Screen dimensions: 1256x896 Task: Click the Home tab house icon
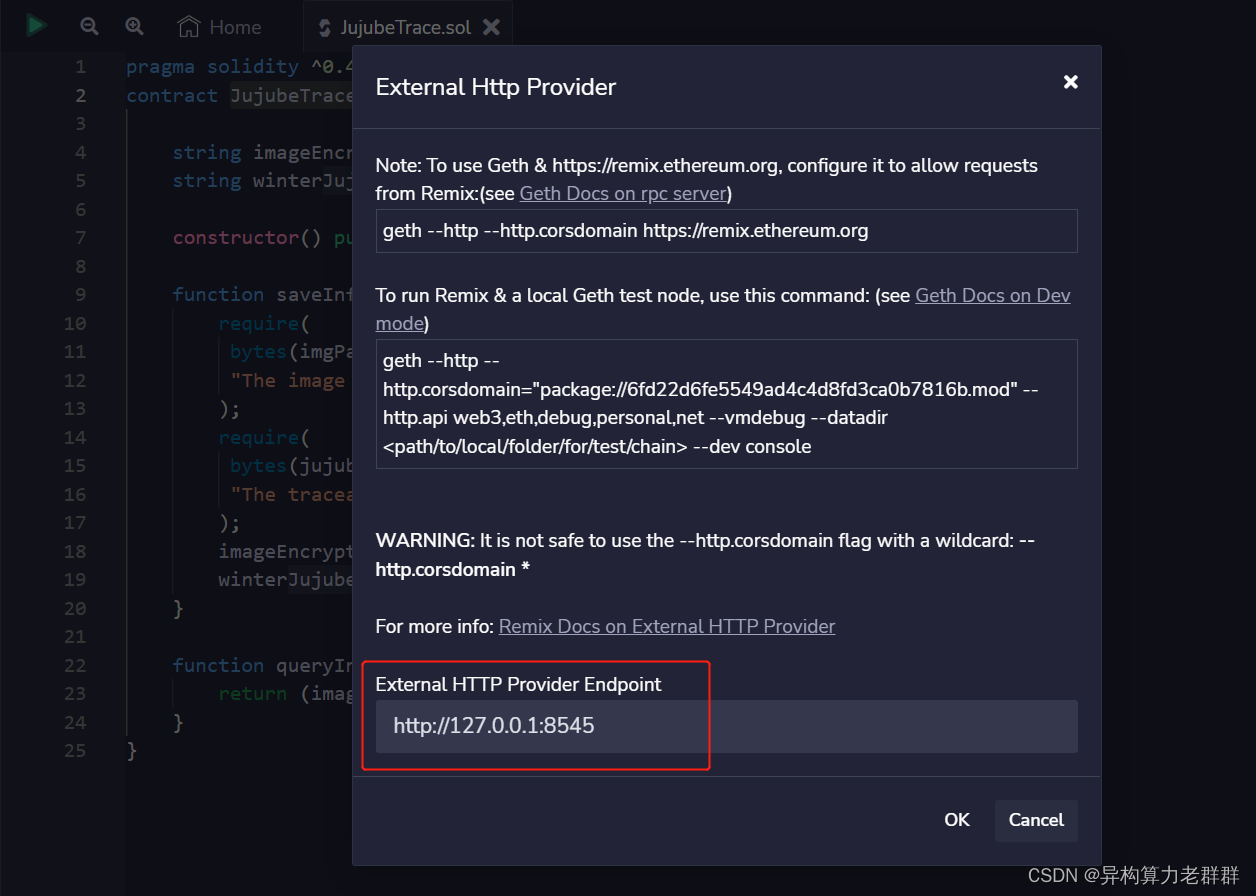(x=188, y=27)
